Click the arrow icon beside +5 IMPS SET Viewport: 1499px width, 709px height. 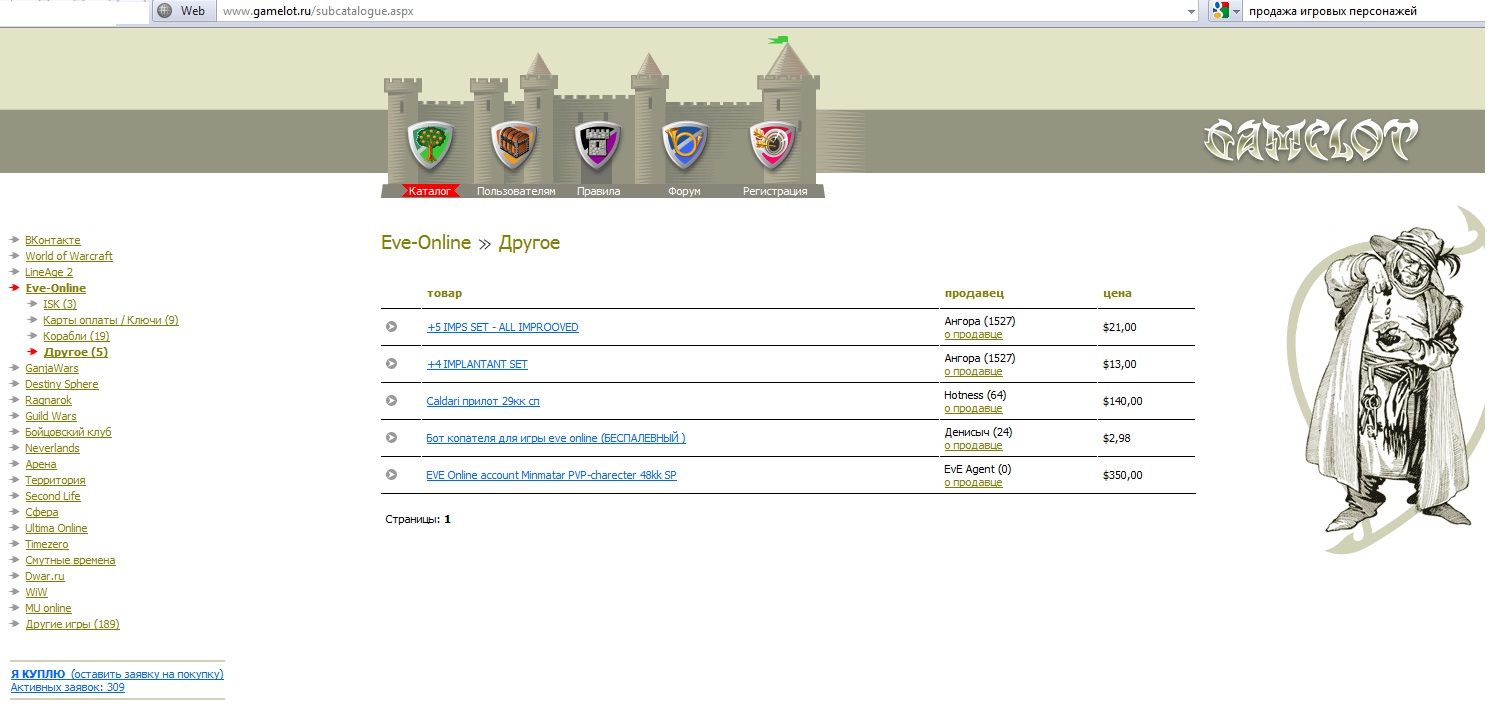click(391, 327)
